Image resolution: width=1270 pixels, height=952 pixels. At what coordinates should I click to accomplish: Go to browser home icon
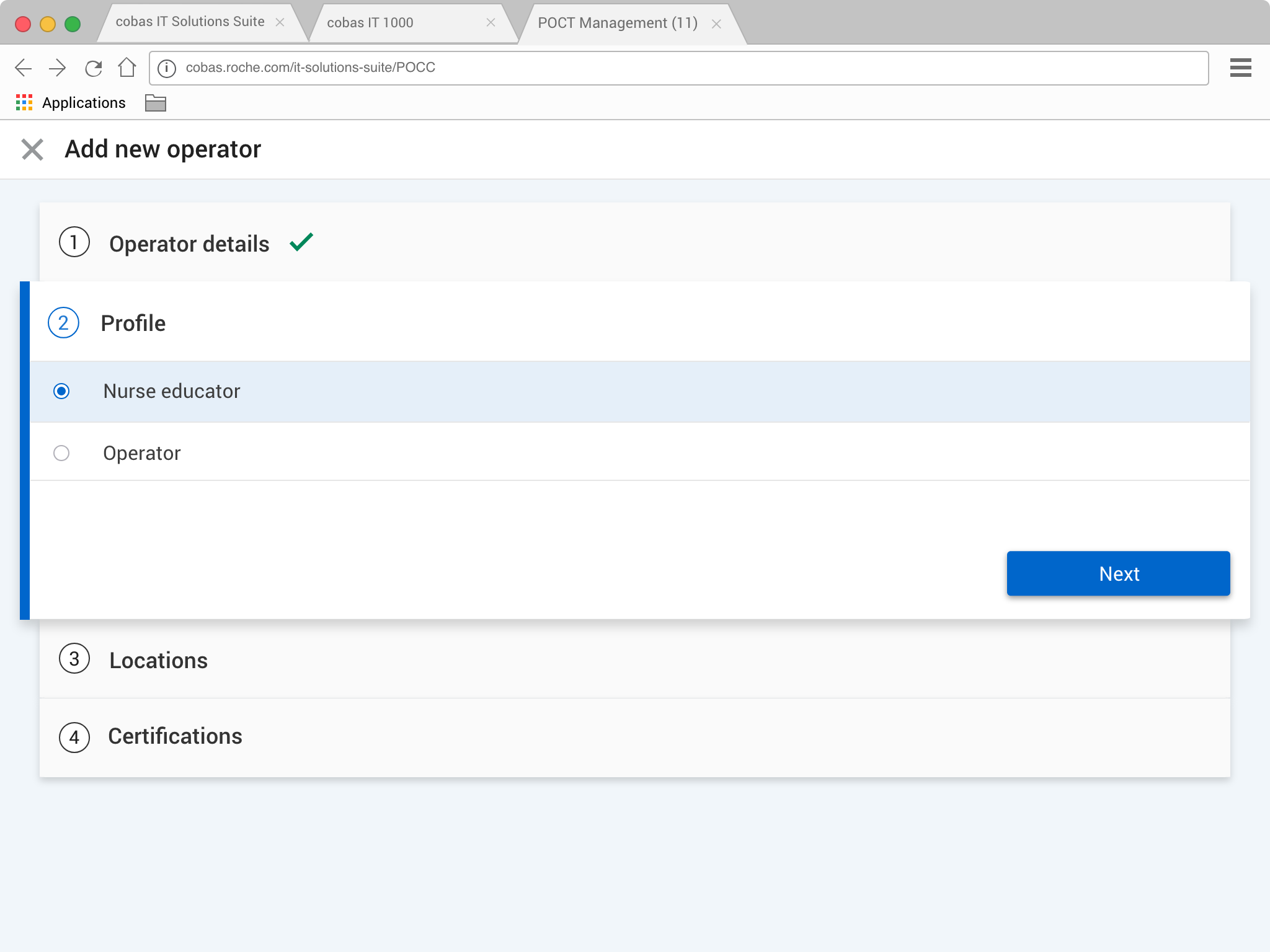click(127, 67)
